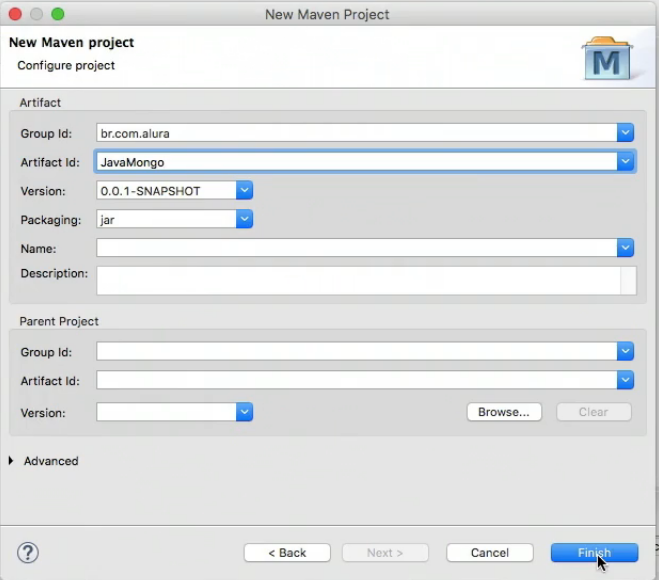Open the Parent Project Artifact Id dropdown arrow

point(625,380)
